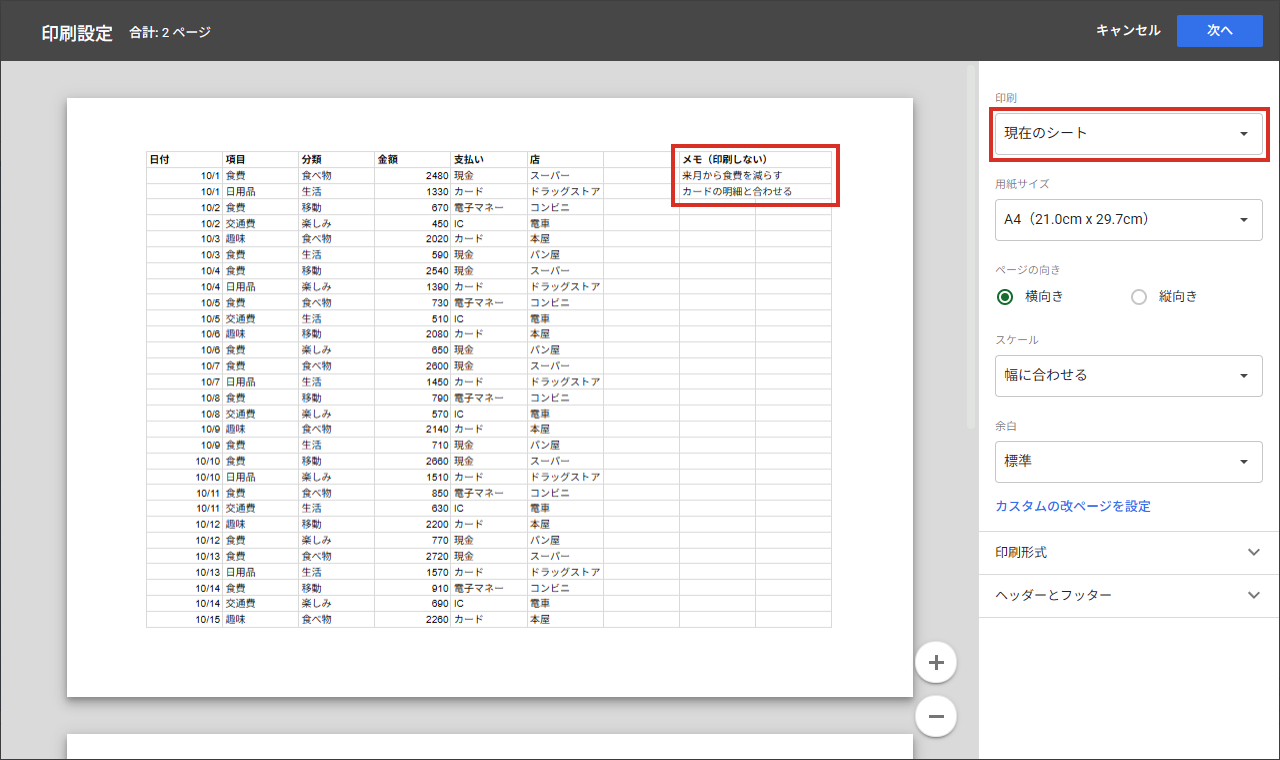Click the 次へ button
This screenshot has height=760, width=1280.
1219,30
